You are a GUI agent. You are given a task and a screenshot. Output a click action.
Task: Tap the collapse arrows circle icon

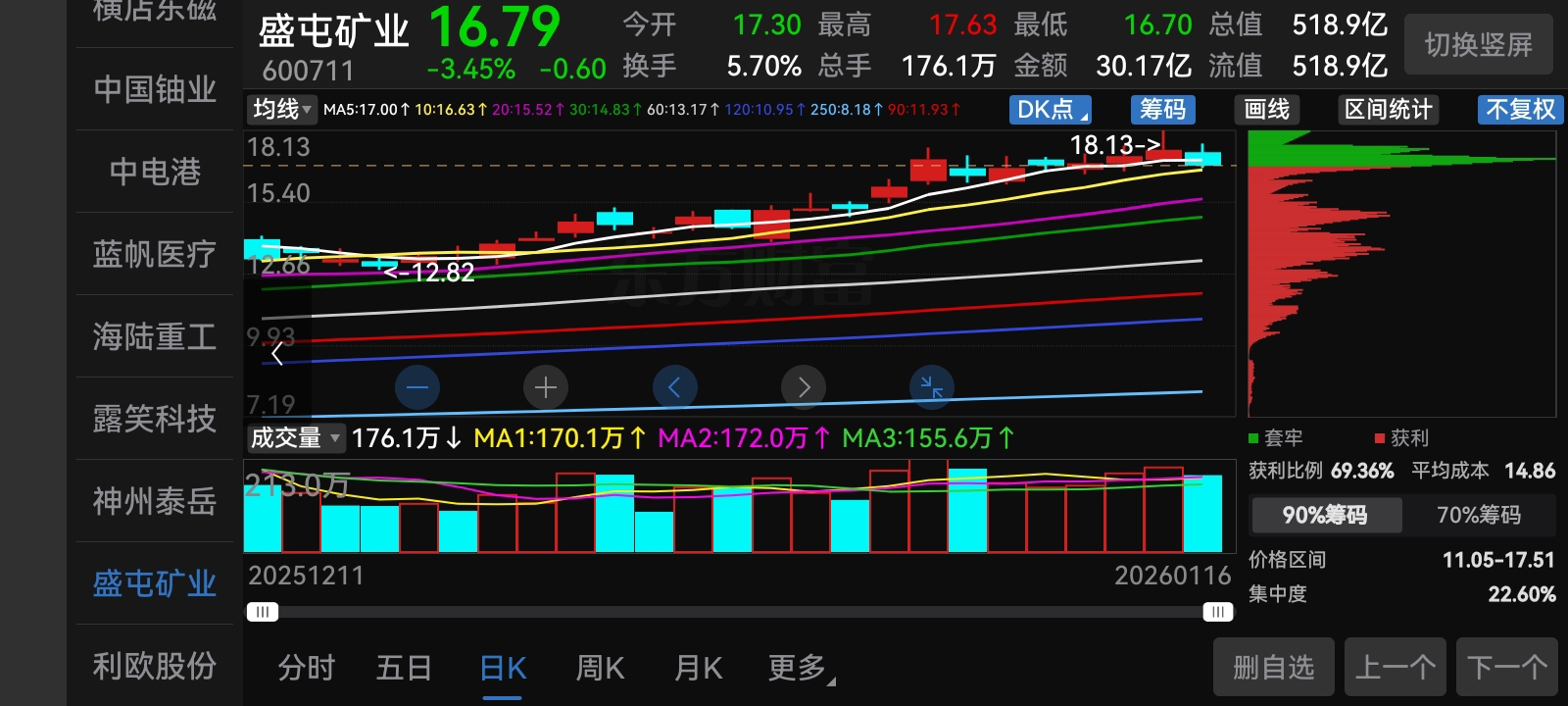(x=932, y=387)
